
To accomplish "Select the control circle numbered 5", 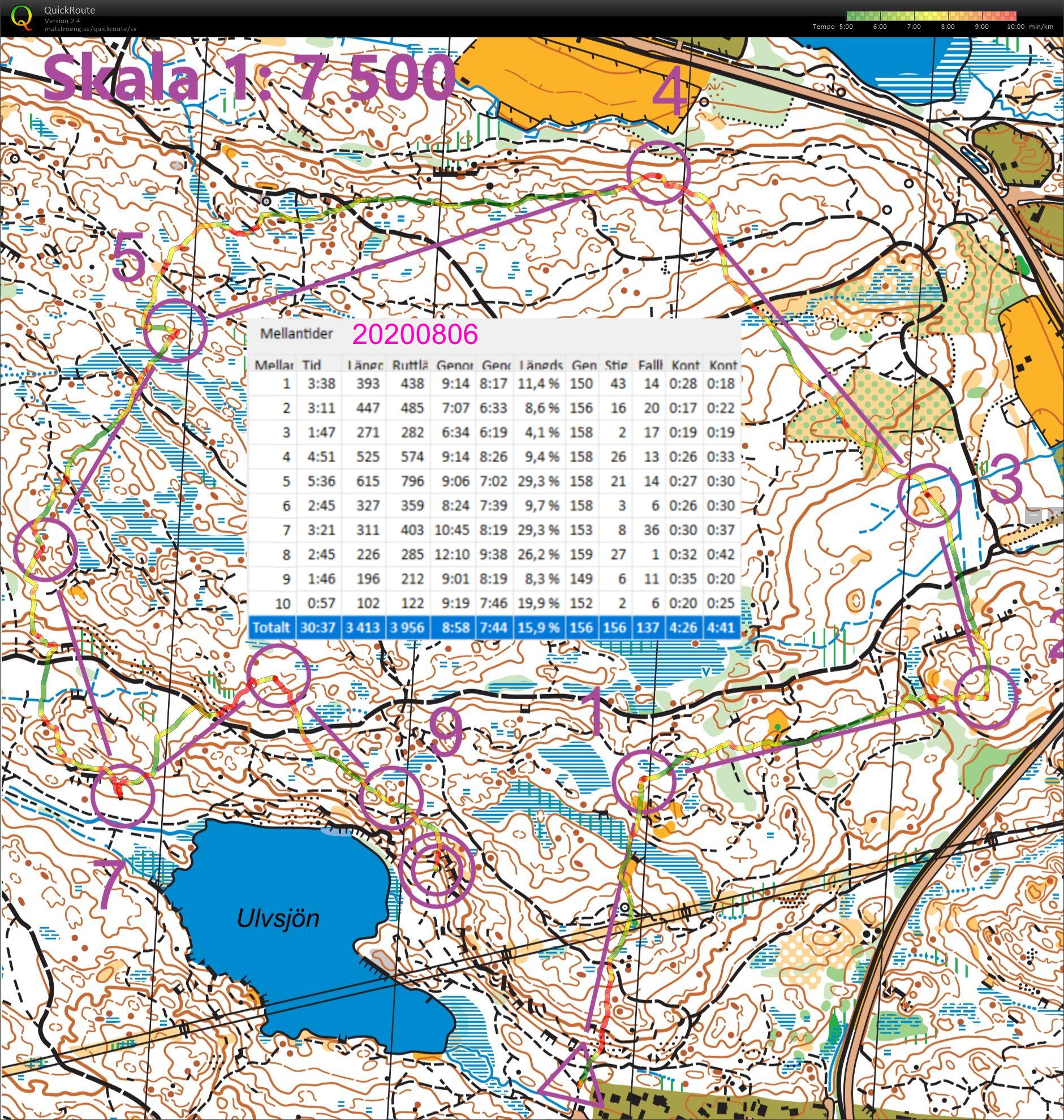I will coord(175,330).
